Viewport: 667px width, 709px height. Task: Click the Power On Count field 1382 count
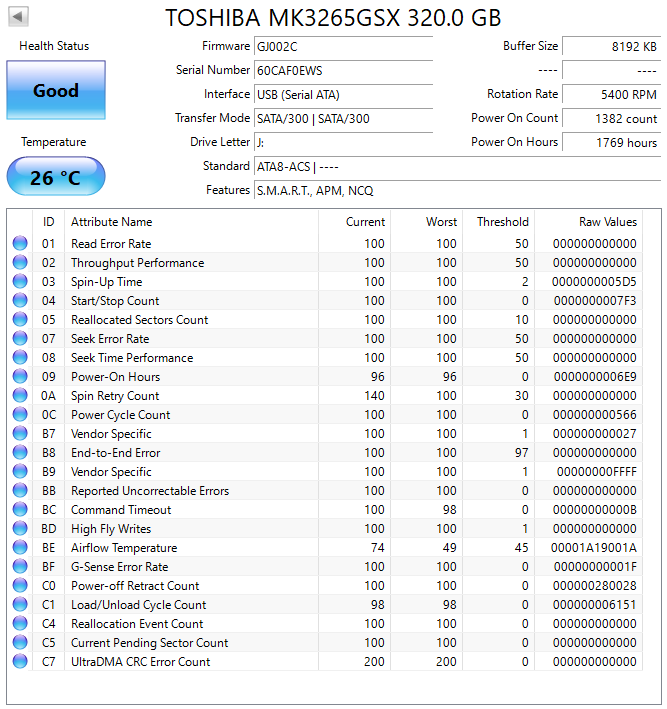coord(611,118)
